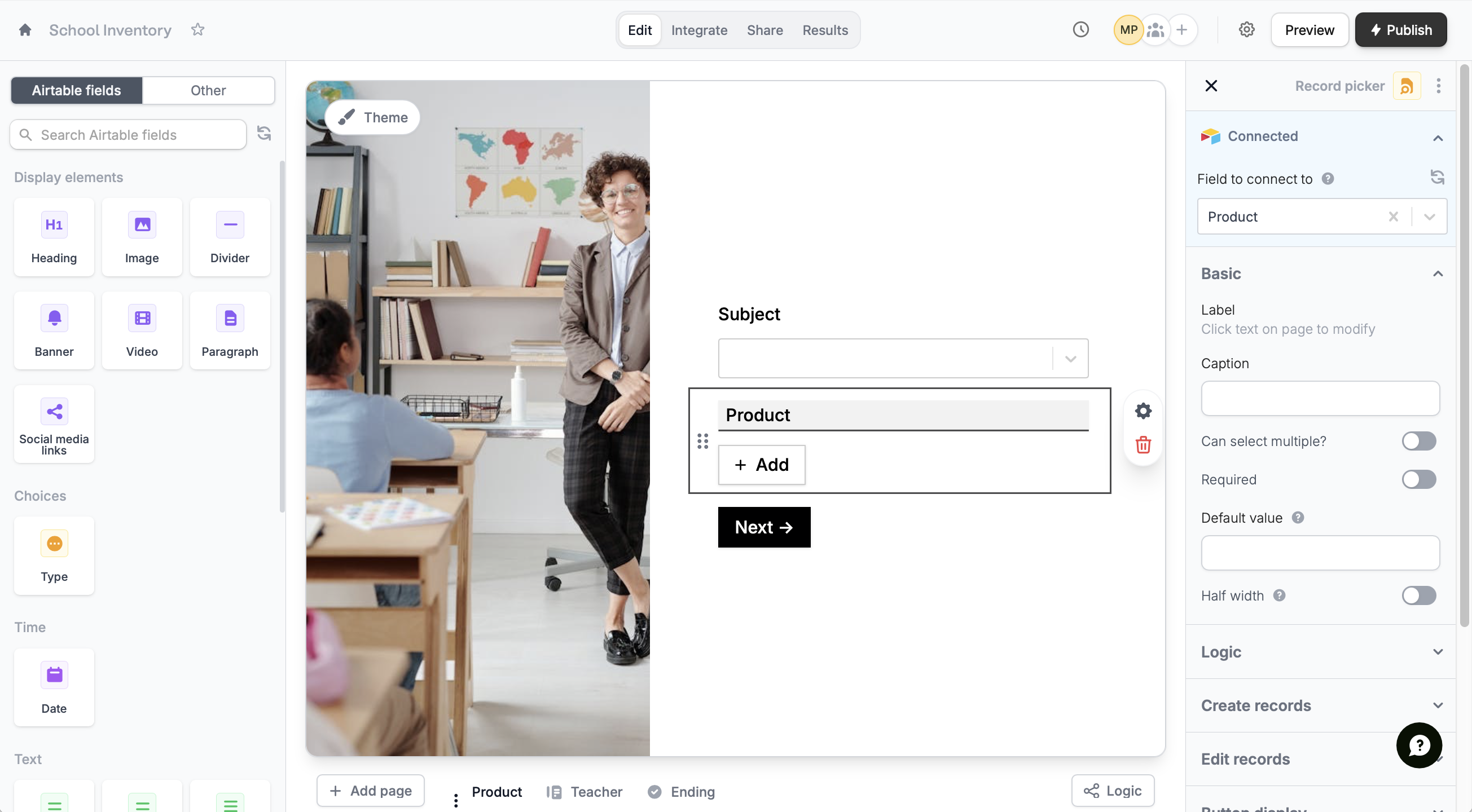Add the Video display element
1472x812 pixels.
(142, 330)
